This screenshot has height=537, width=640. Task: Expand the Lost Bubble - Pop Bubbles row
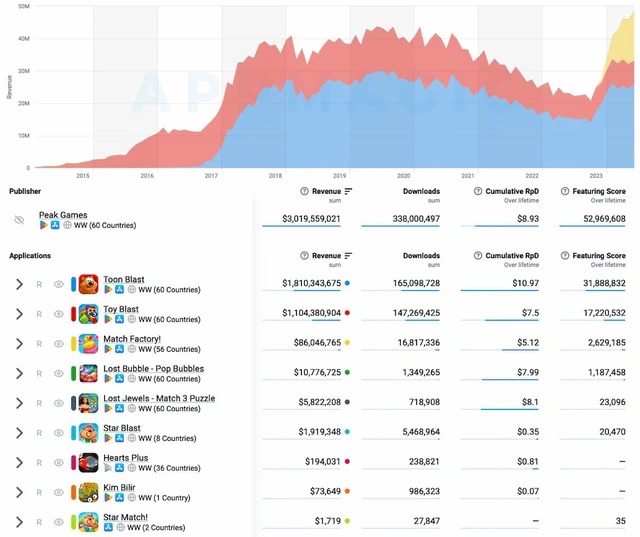click(x=19, y=374)
